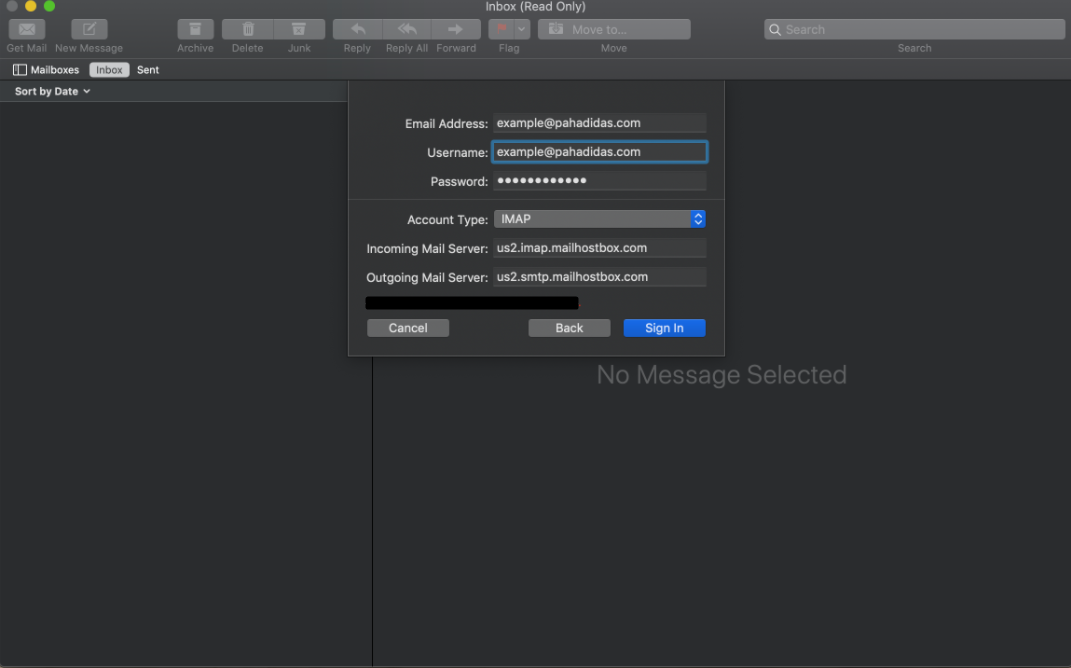
Task: Click the Forward arrow icon
Action: coord(456,28)
